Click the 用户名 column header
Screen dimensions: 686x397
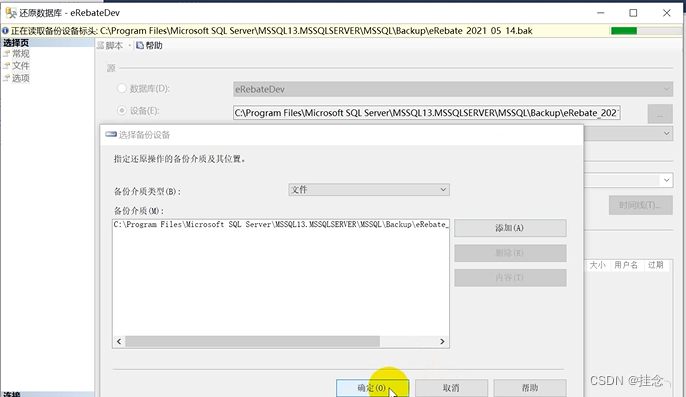coord(626,265)
